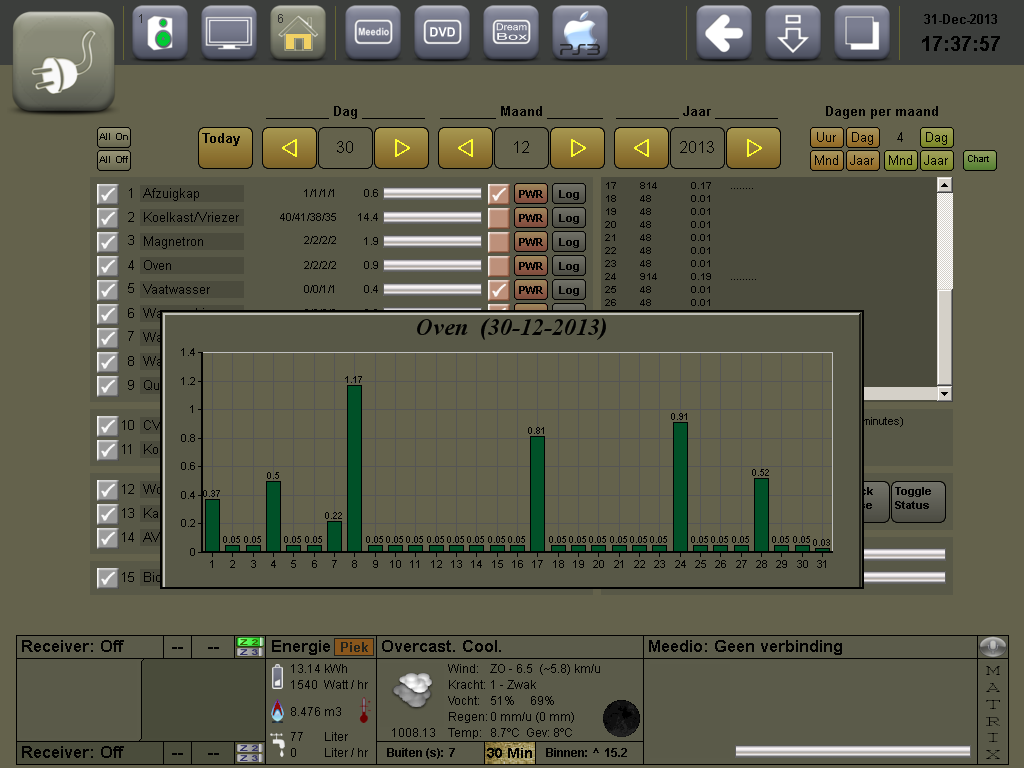Click the red thermometer icon
This screenshot has height=768, width=1024.
(x=364, y=711)
